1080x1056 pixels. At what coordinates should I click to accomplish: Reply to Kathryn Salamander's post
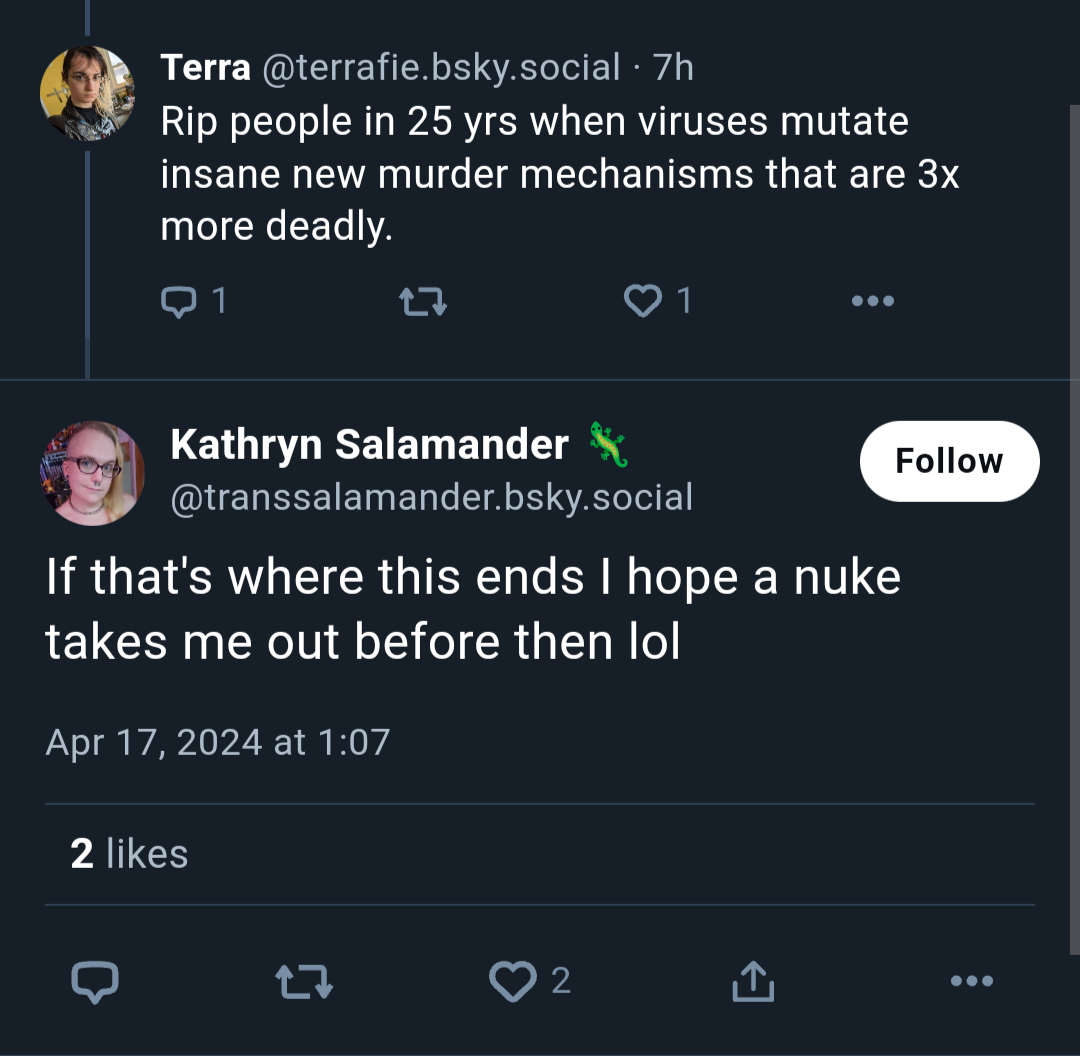click(x=95, y=981)
